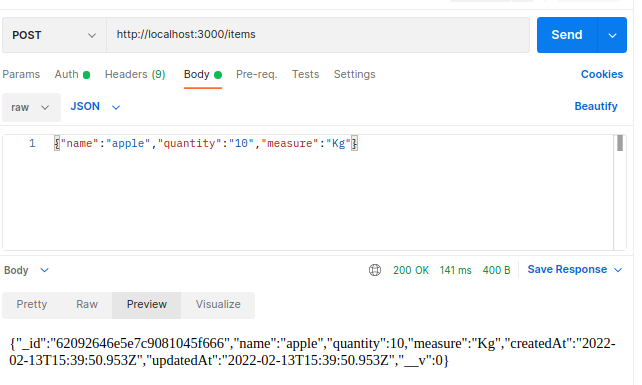
Task: Open the Headers (9) tab
Action: (135, 74)
